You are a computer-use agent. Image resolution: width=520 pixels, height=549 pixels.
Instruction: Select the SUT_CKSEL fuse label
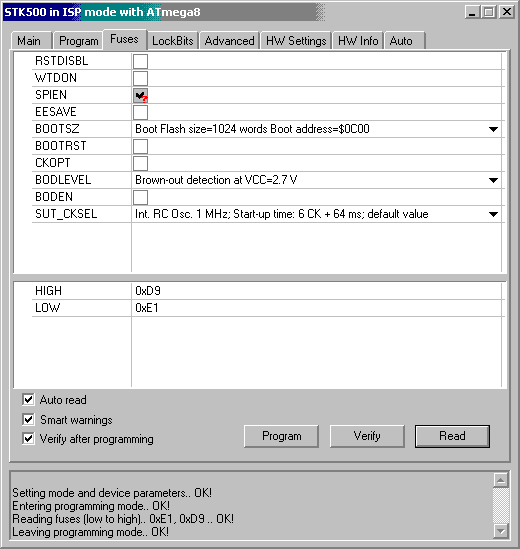[66, 214]
